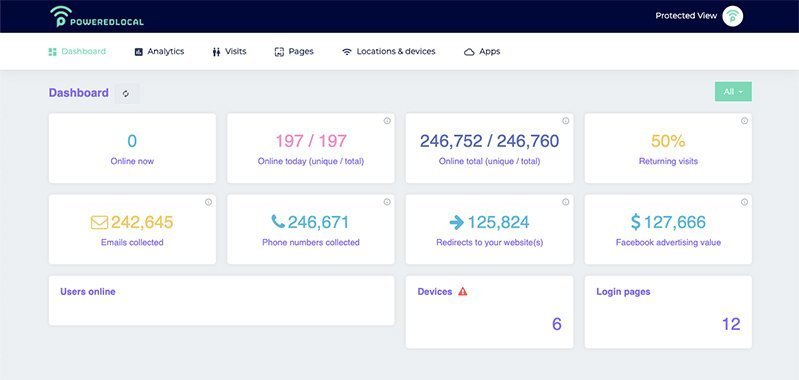
Task: Click Online today (unique / total) label
Action: click(x=311, y=161)
